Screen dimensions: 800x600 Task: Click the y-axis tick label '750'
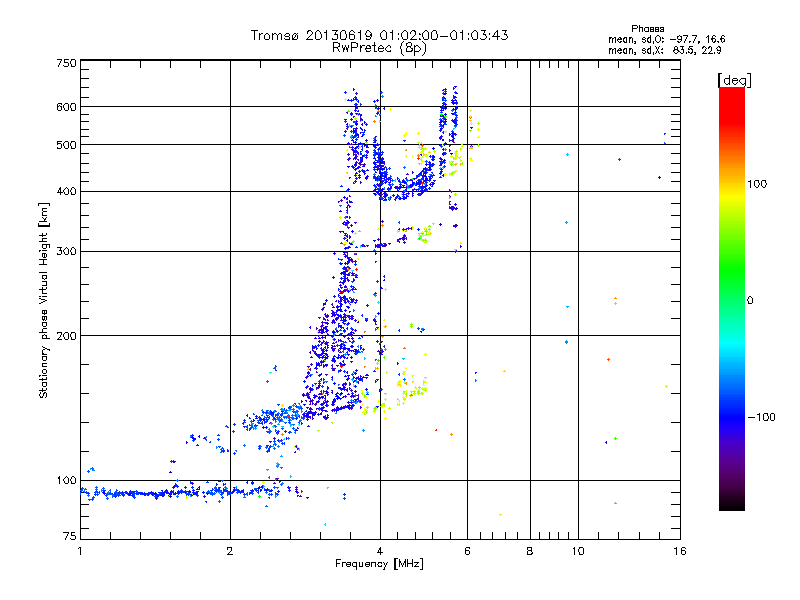(x=66, y=63)
